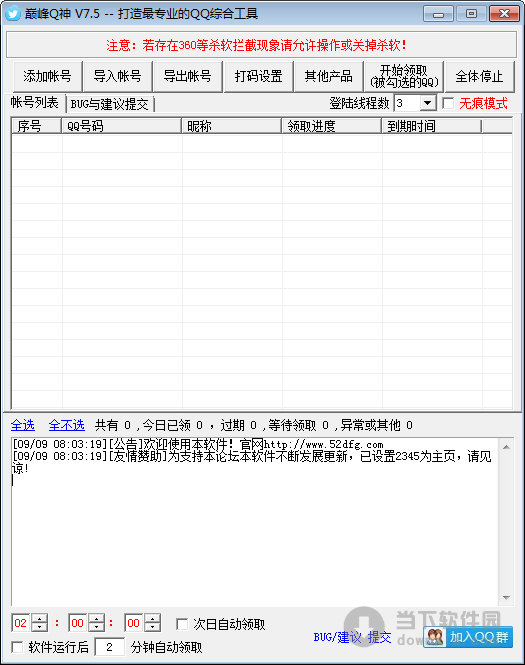The image size is (525, 665).
Task: Click the seconds field showing 00
Action: coord(134,623)
